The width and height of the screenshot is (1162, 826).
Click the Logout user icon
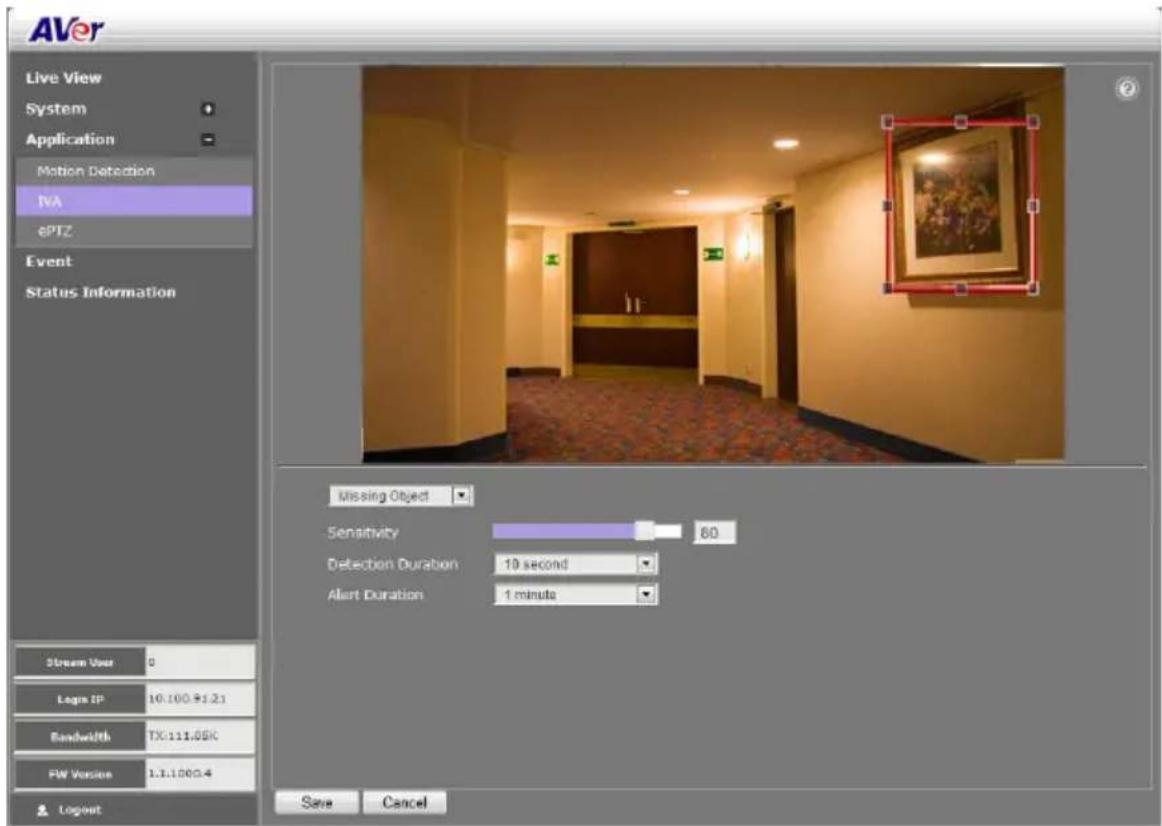(x=42, y=810)
